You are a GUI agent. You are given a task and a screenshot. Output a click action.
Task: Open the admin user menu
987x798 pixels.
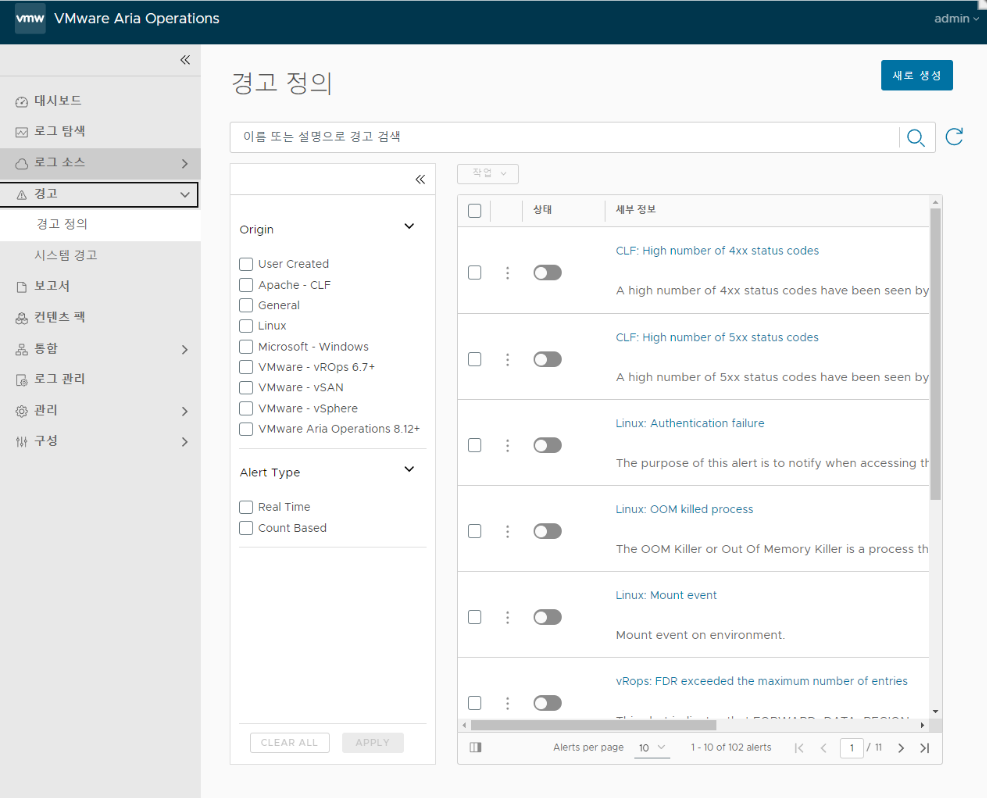pyautogui.click(x=956, y=19)
